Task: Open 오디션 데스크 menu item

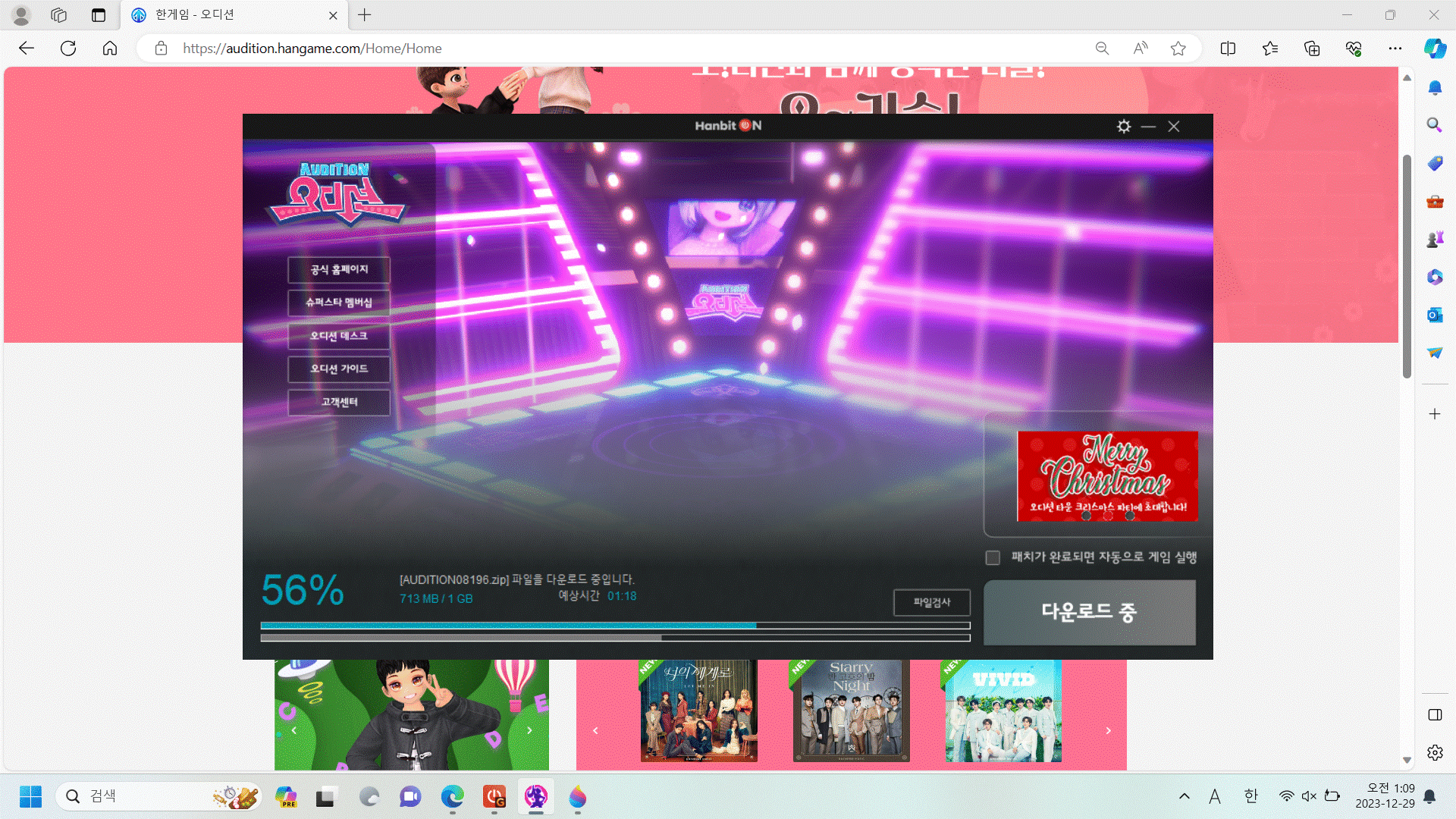Action: pos(339,336)
